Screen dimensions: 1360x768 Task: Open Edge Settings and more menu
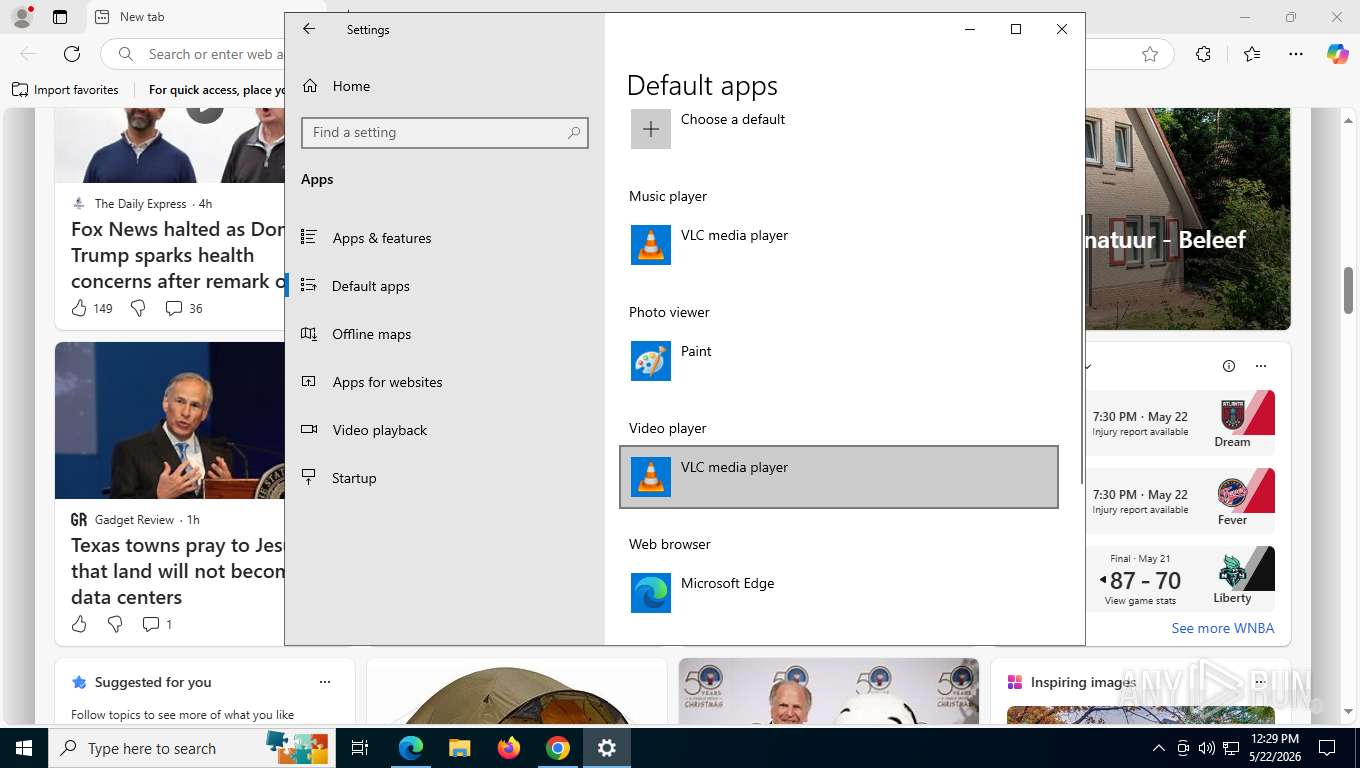[1296, 54]
